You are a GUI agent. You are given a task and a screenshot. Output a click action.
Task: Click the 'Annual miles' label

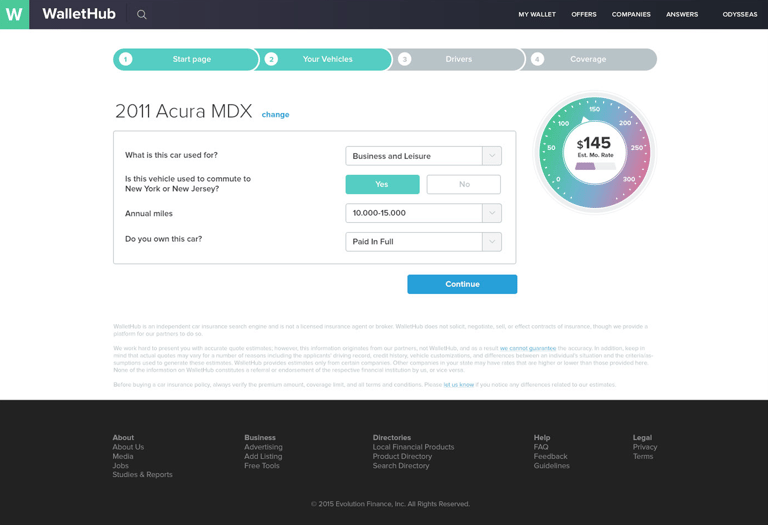tap(149, 214)
